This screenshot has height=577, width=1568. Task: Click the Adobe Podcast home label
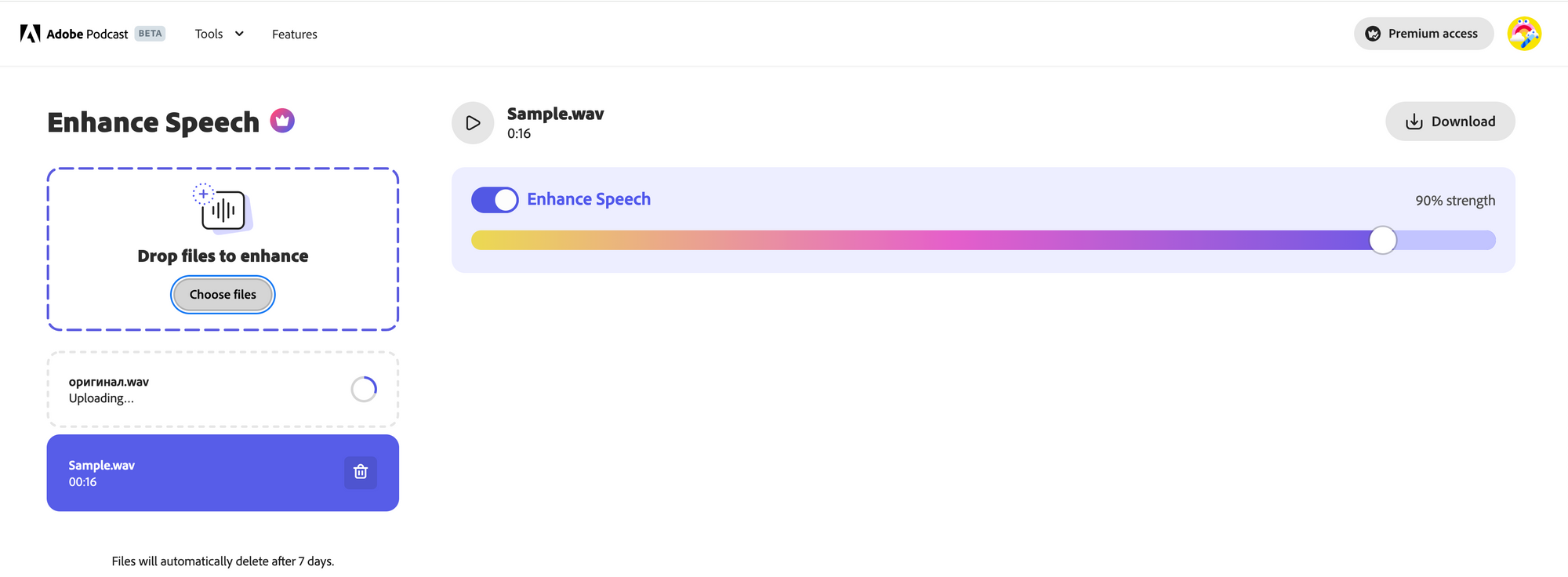(87, 34)
